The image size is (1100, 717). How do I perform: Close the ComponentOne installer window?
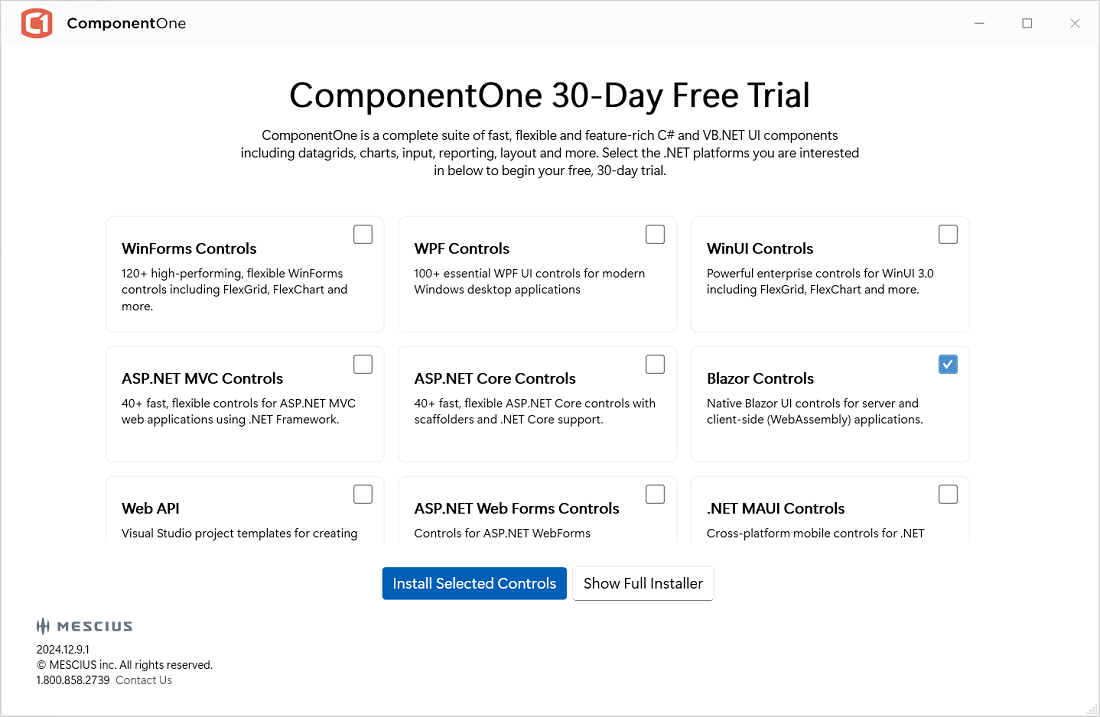(1075, 23)
